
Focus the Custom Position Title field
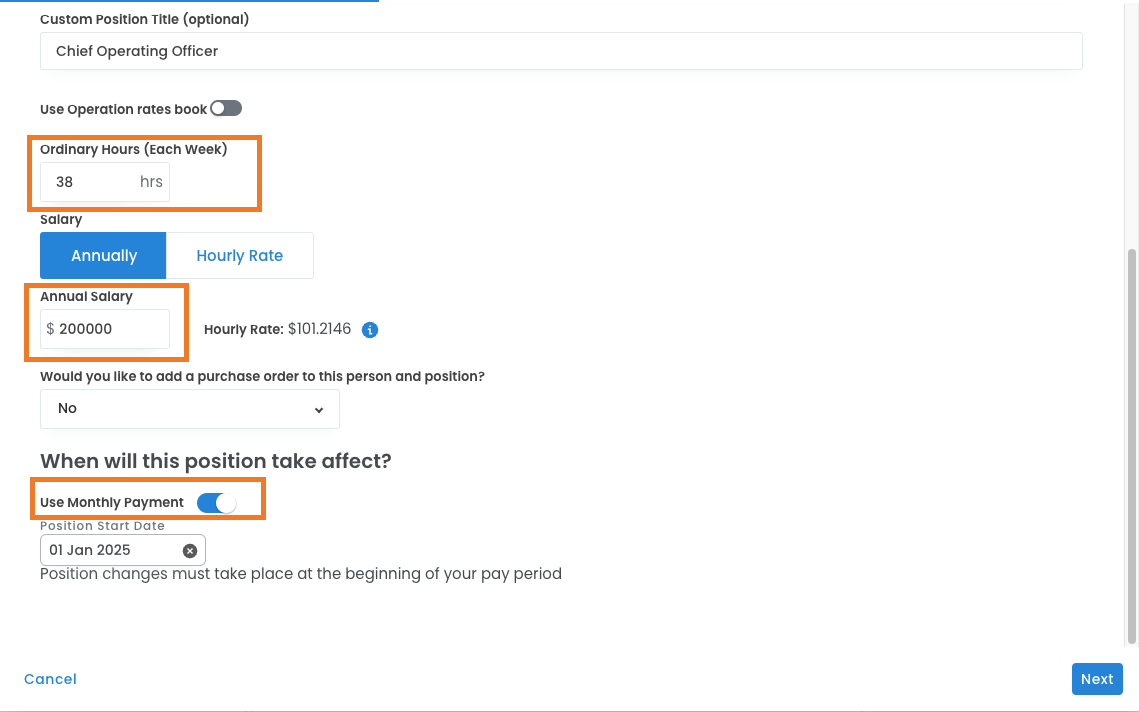pos(560,51)
